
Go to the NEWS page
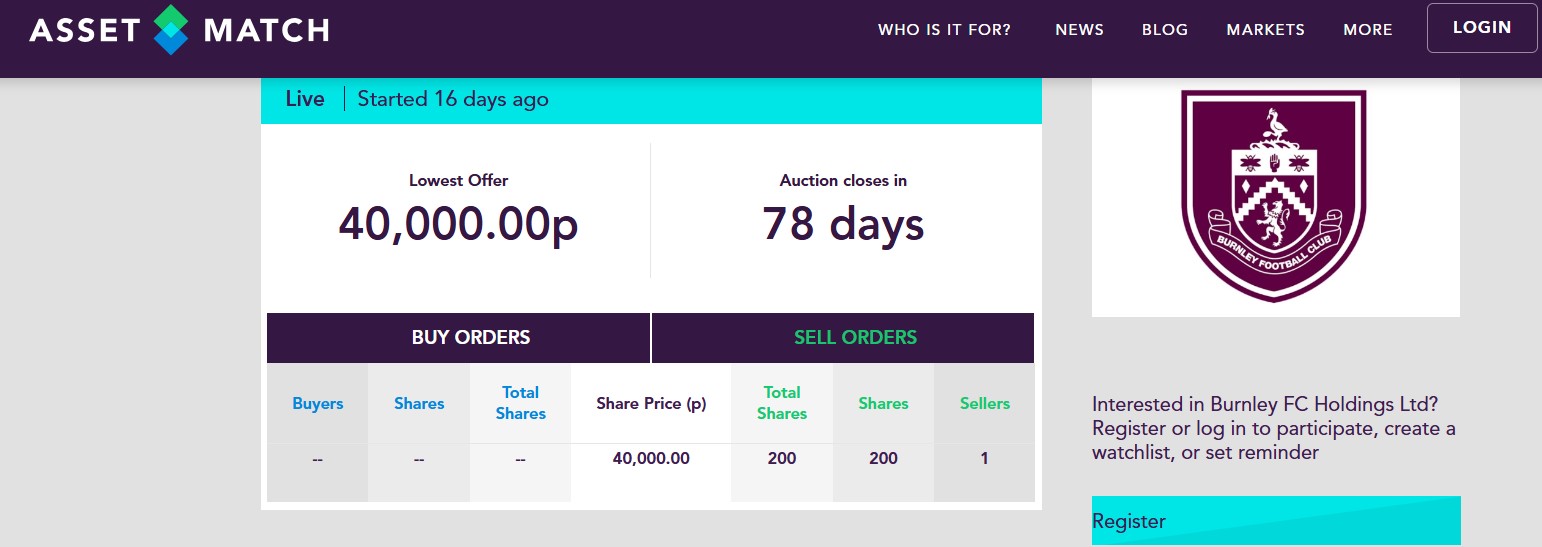[1079, 30]
